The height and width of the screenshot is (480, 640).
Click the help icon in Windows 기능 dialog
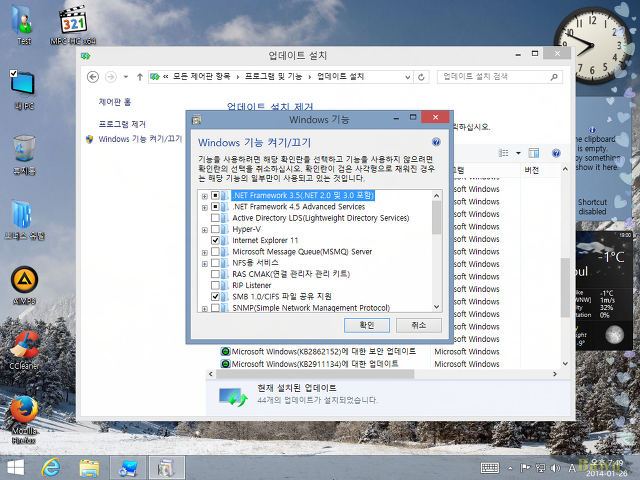436,142
